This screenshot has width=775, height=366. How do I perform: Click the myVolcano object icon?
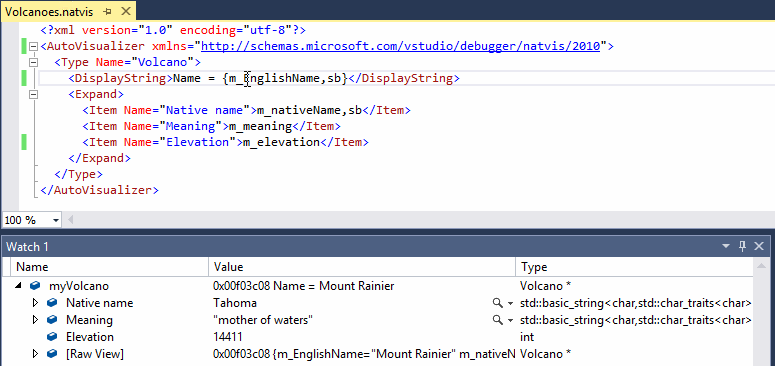35,286
